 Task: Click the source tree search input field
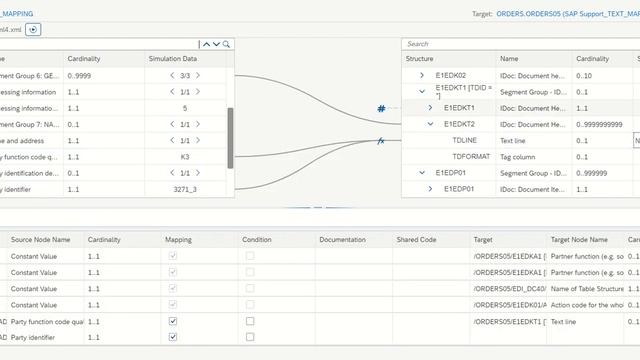click(98, 44)
